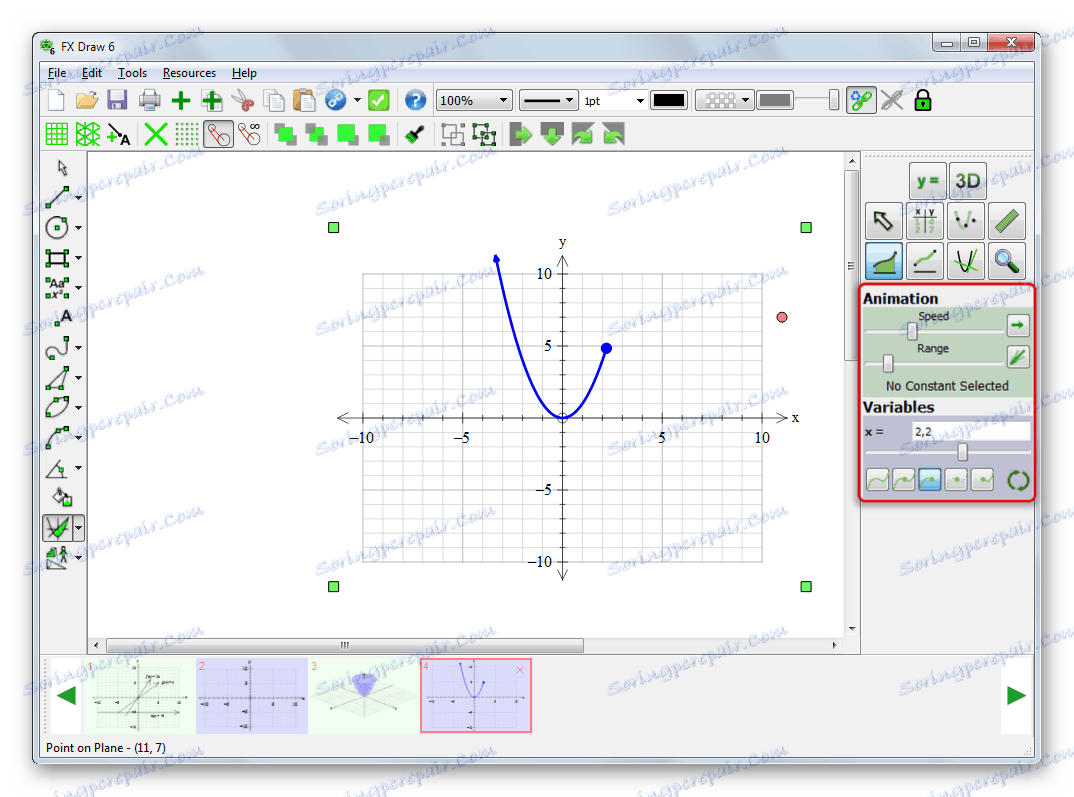Viewport: 1074px width, 797px height.
Task: Click the x|y table of values icon
Action: (924, 222)
